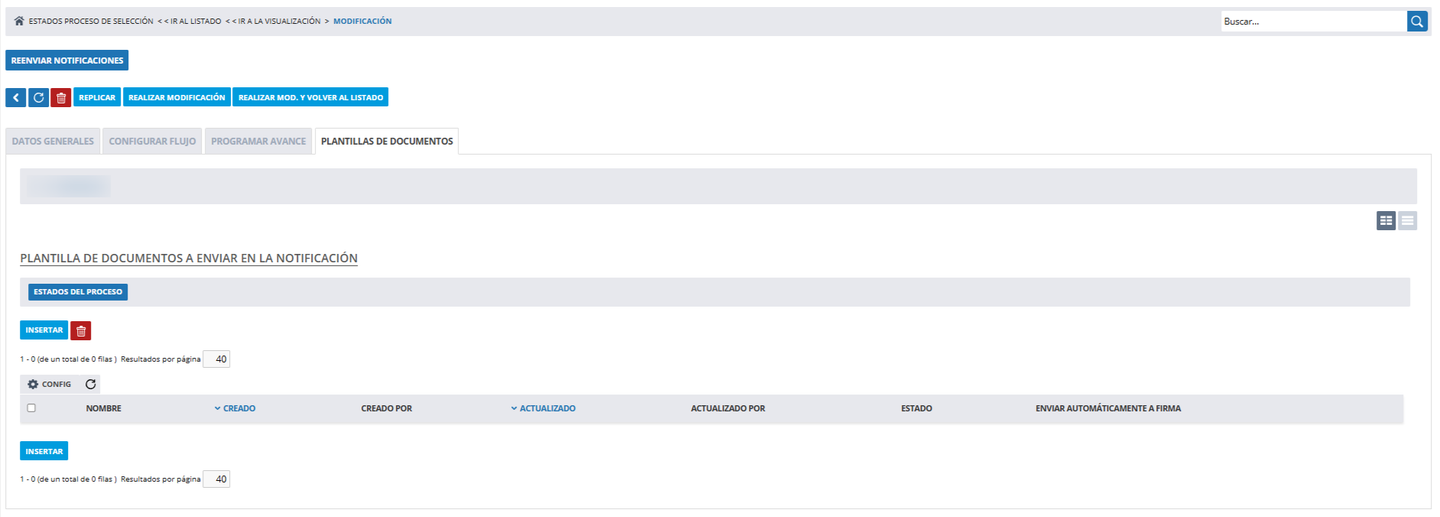Click lower results-per-page field
1440x517 pixels.
(x=217, y=479)
